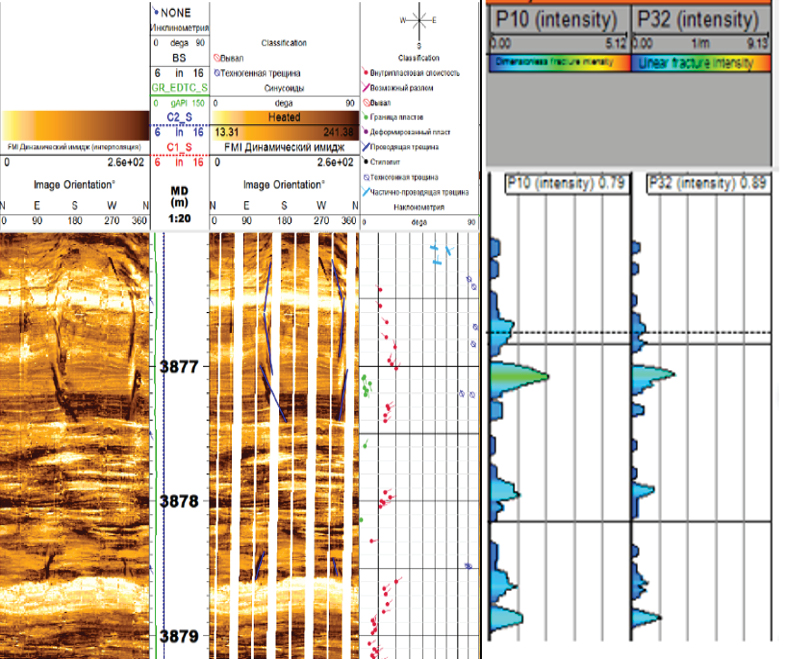Select the P10 (intensity) track header
This screenshot has width=785, height=659.
tap(558, 19)
